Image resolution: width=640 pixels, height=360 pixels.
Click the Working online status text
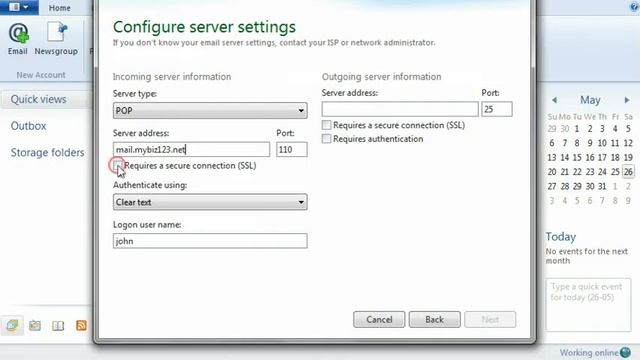pos(589,353)
